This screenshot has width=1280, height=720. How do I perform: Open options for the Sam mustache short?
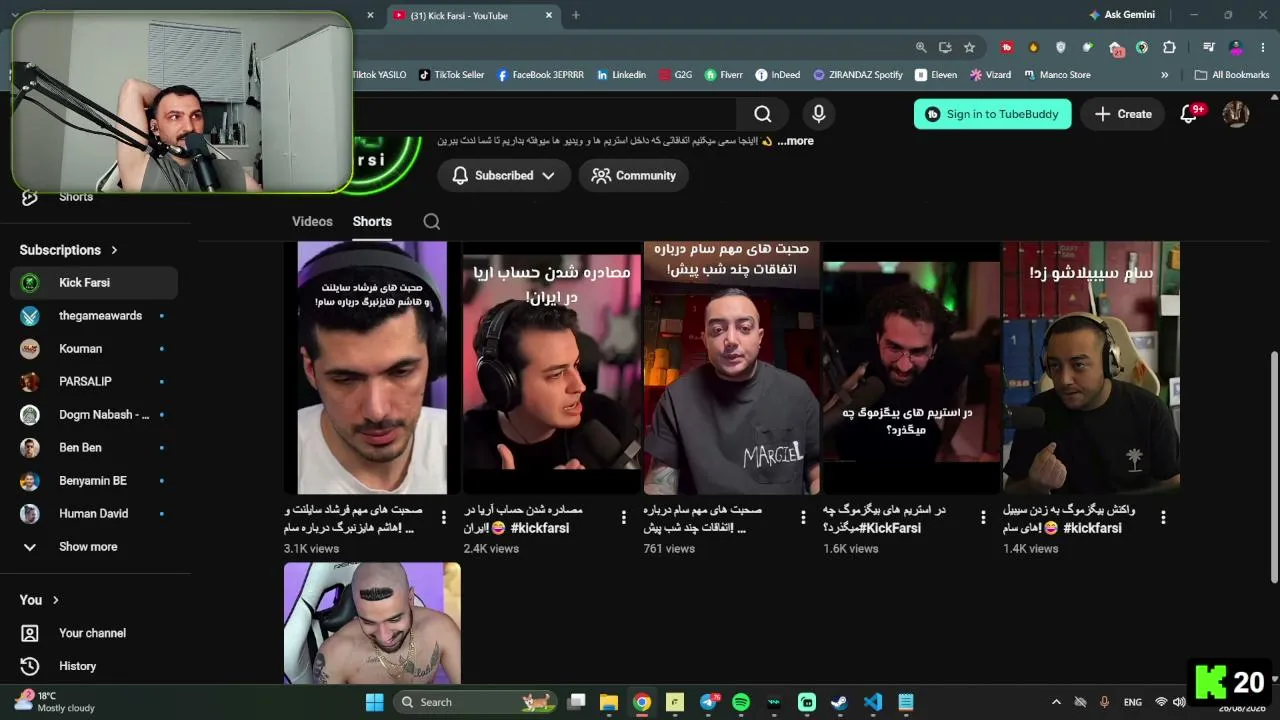click(x=1163, y=517)
